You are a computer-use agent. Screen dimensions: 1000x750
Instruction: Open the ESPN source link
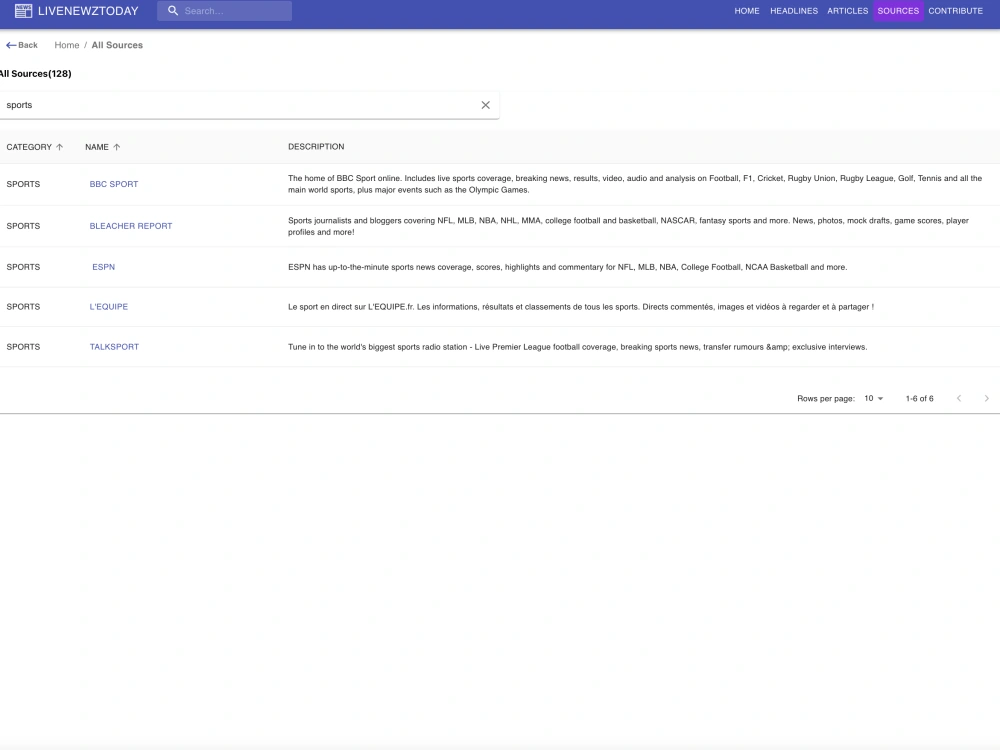tap(103, 267)
